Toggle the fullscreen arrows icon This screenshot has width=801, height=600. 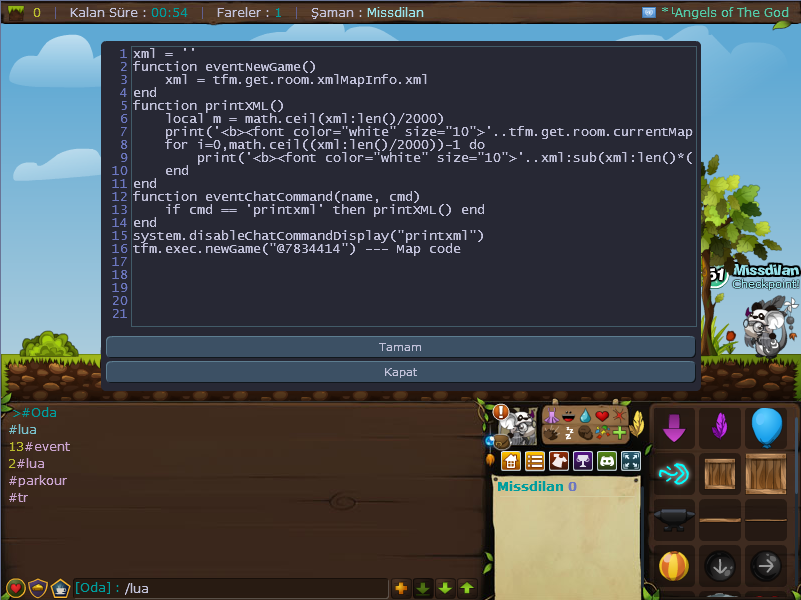(631, 461)
